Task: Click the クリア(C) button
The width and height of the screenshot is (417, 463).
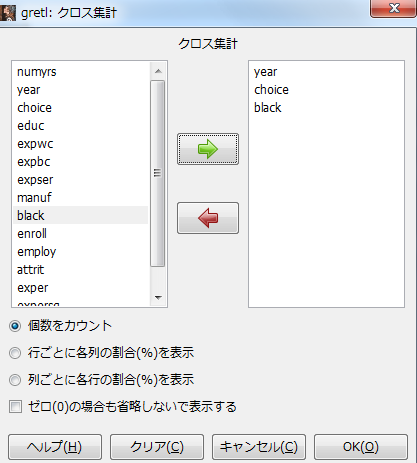Action: 157,447
